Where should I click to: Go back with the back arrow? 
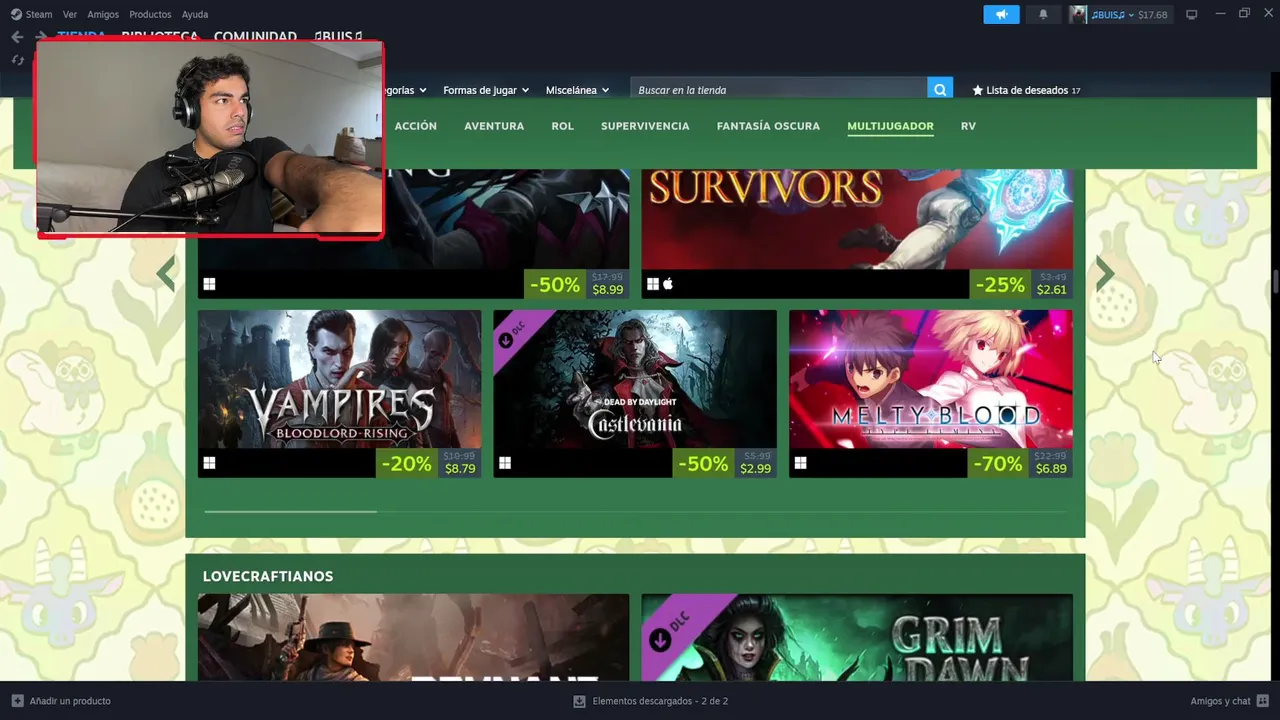[x=17, y=37]
